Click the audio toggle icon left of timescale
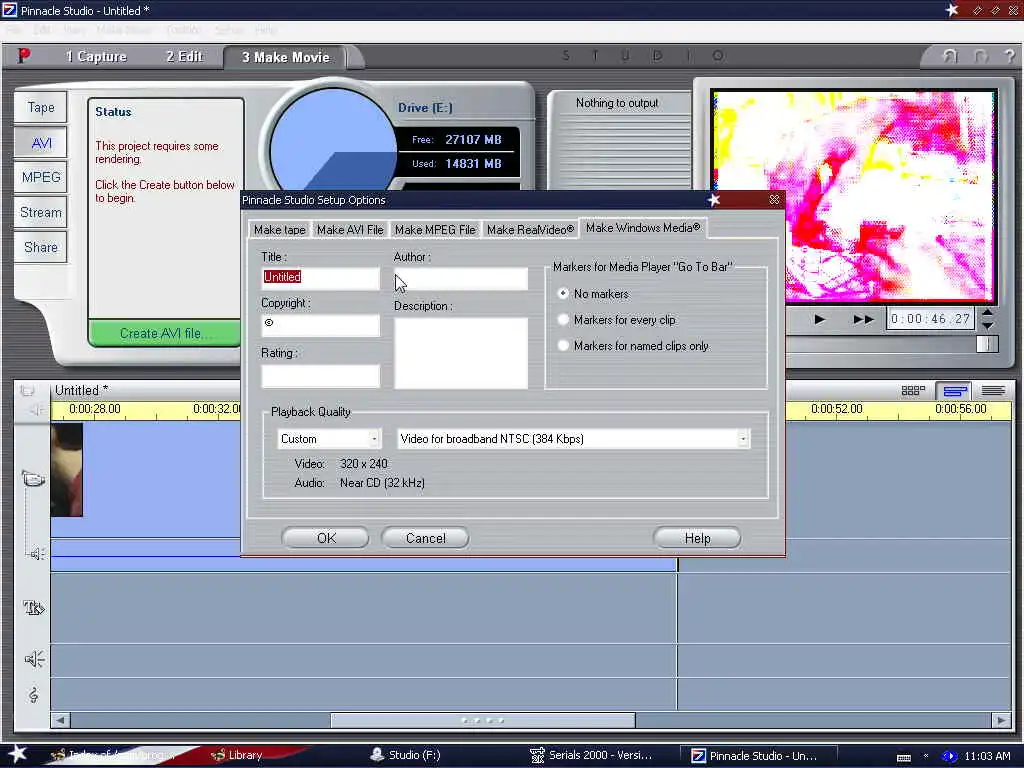 pyautogui.click(x=35, y=409)
